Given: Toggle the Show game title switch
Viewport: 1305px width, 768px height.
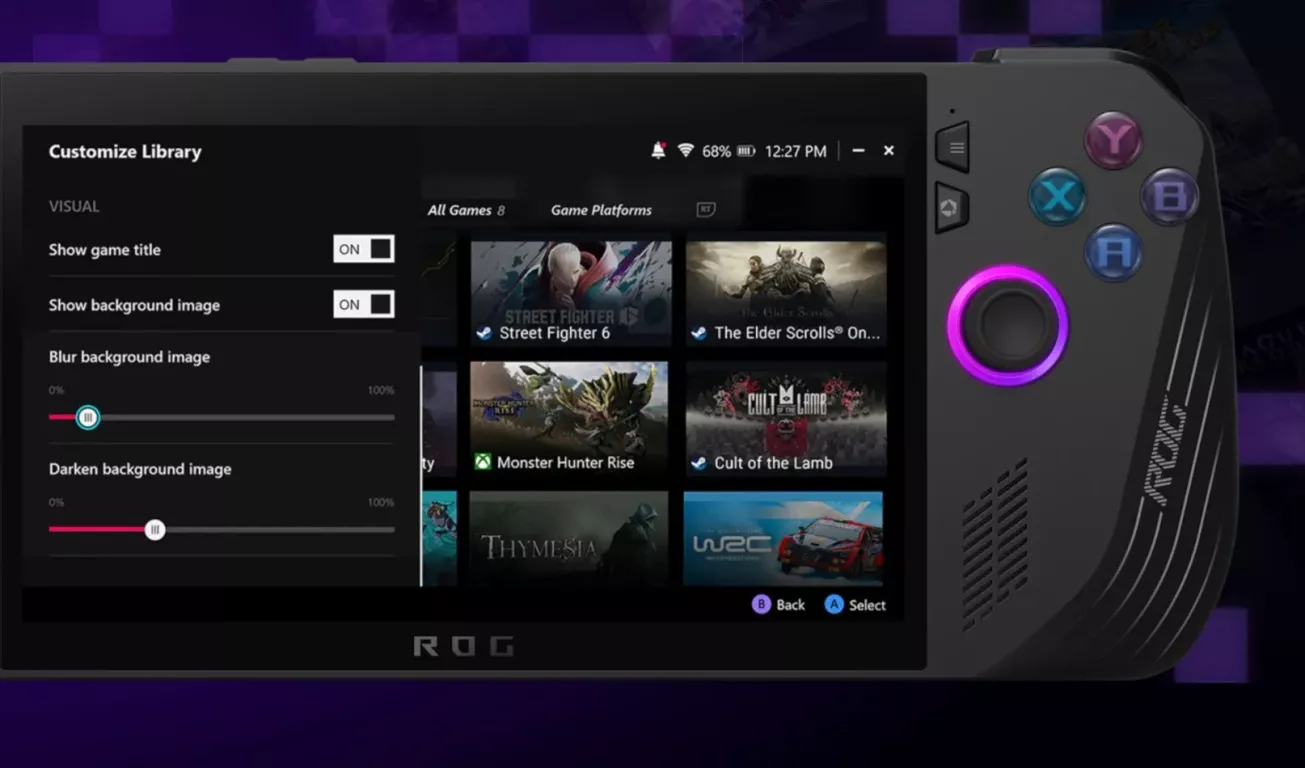Looking at the screenshot, I should [x=364, y=250].
